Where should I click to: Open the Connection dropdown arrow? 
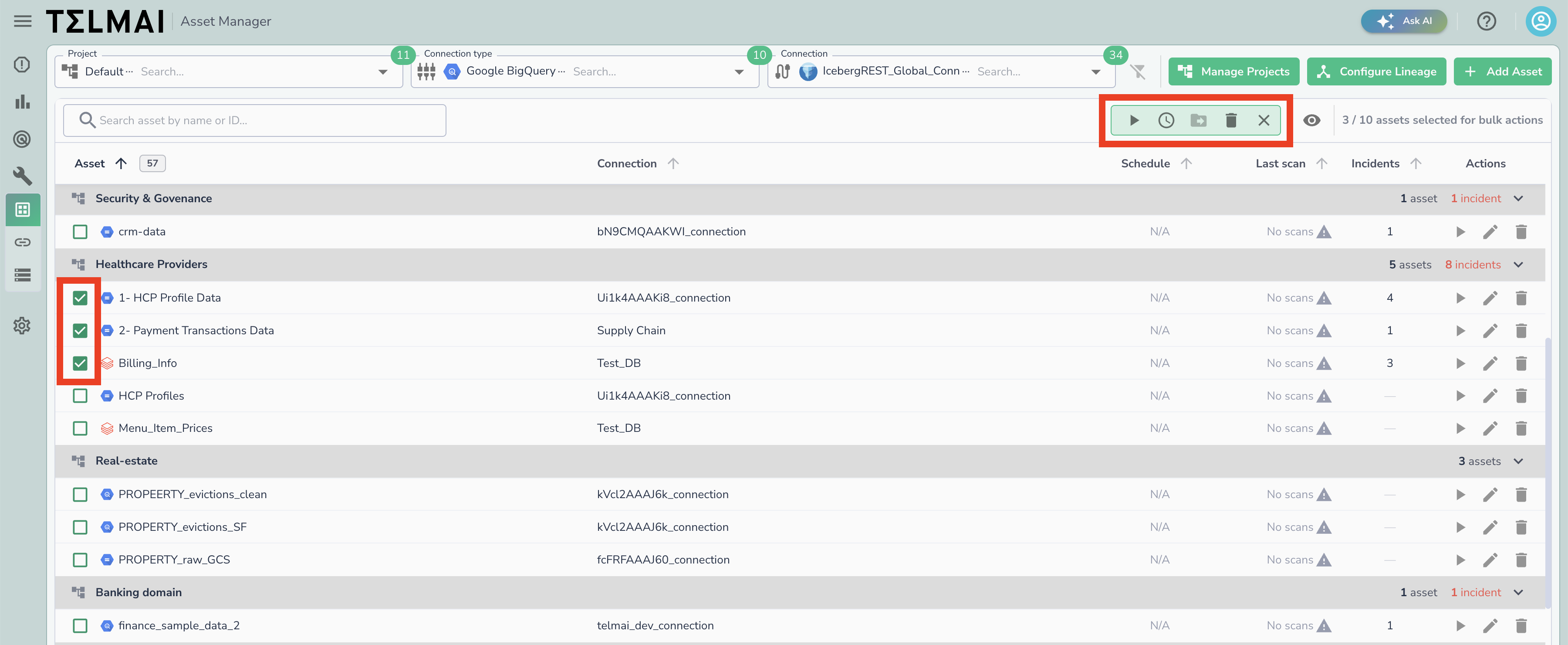(1096, 72)
